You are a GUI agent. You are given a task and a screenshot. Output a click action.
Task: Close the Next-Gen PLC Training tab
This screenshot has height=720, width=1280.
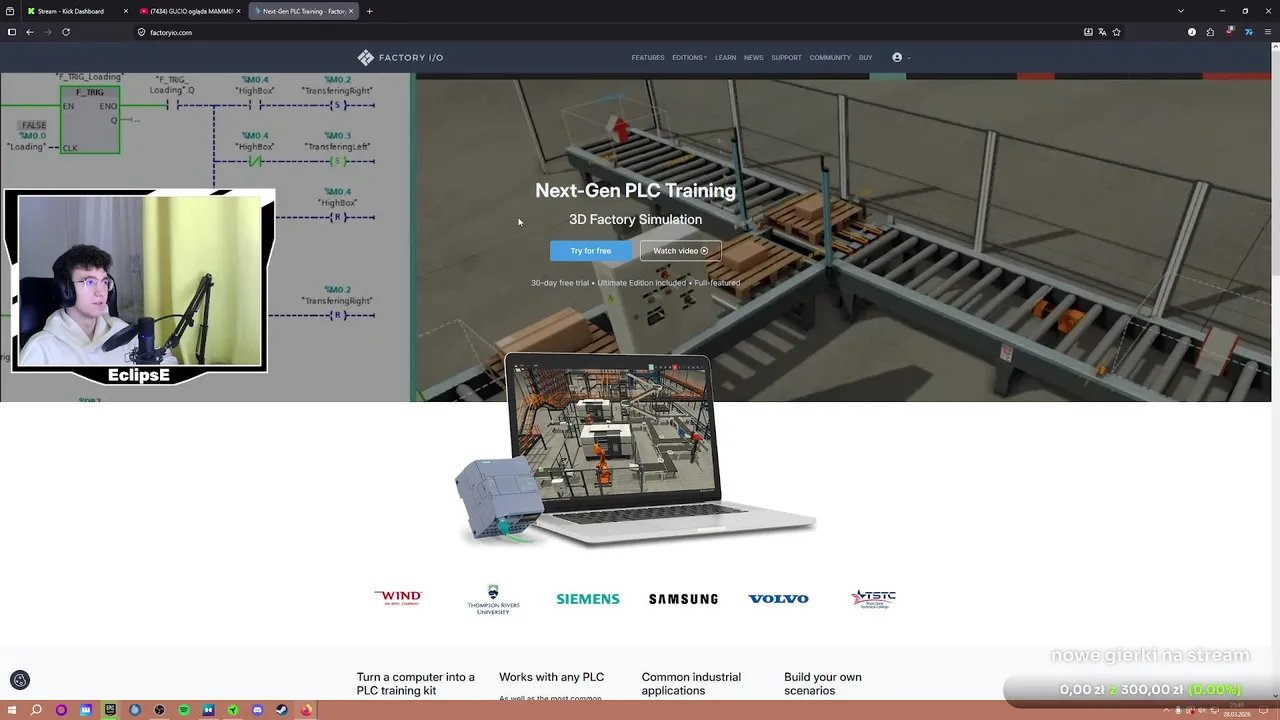(x=351, y=11)
